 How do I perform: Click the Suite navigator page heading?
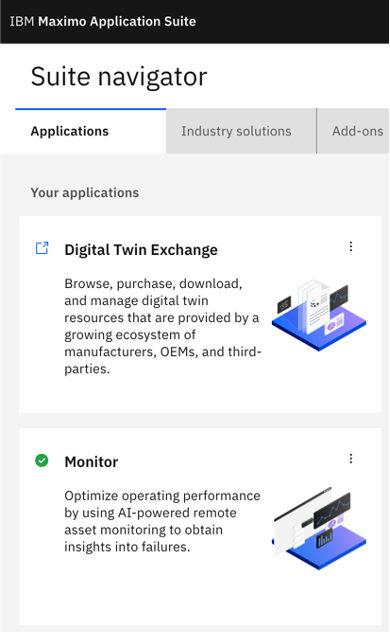[119, 77]
